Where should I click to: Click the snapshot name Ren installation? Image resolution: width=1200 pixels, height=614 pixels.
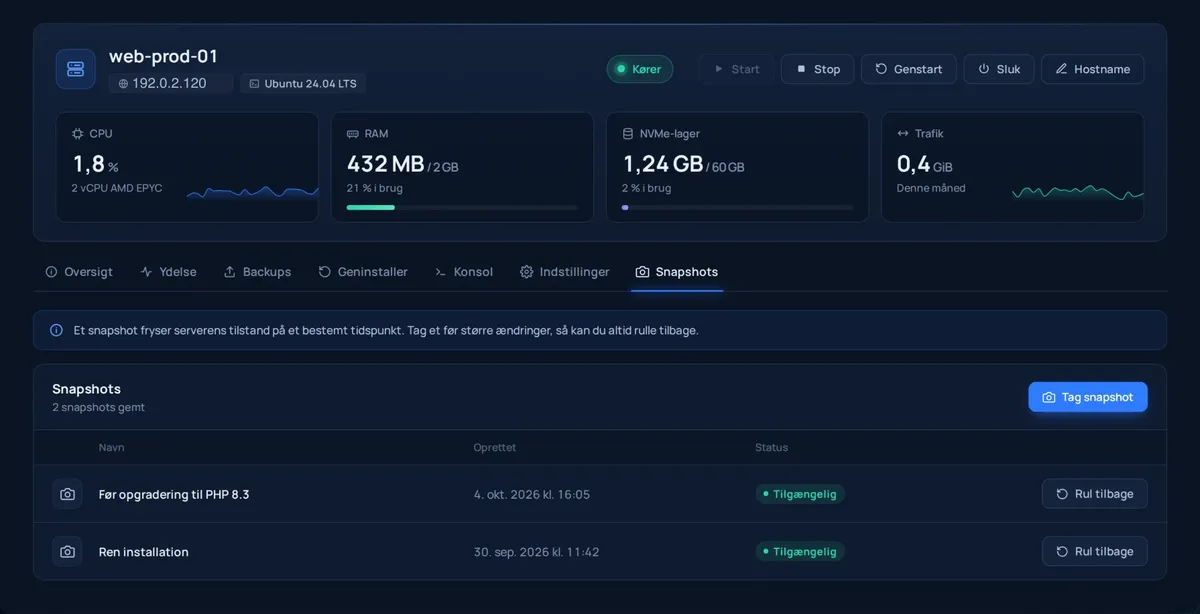(x=144, y=552)
